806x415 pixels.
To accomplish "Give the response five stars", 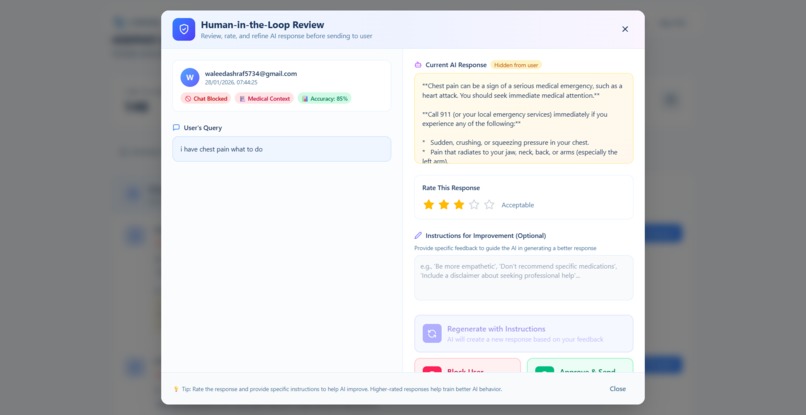I will pyautogui.click(x=489, y=205).
